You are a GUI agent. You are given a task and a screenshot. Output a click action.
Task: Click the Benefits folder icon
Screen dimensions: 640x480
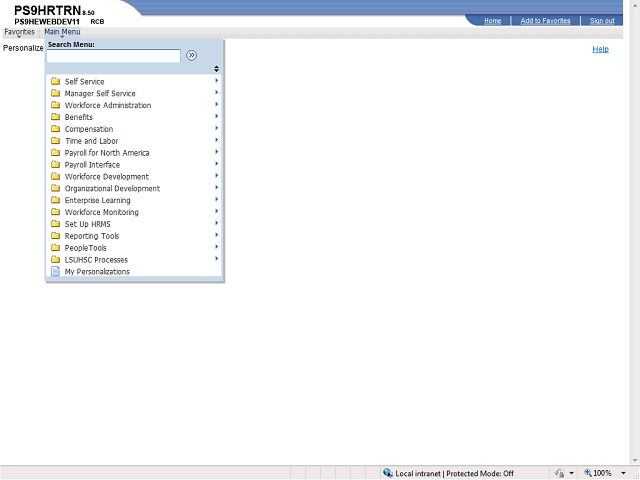coord(56,117)
